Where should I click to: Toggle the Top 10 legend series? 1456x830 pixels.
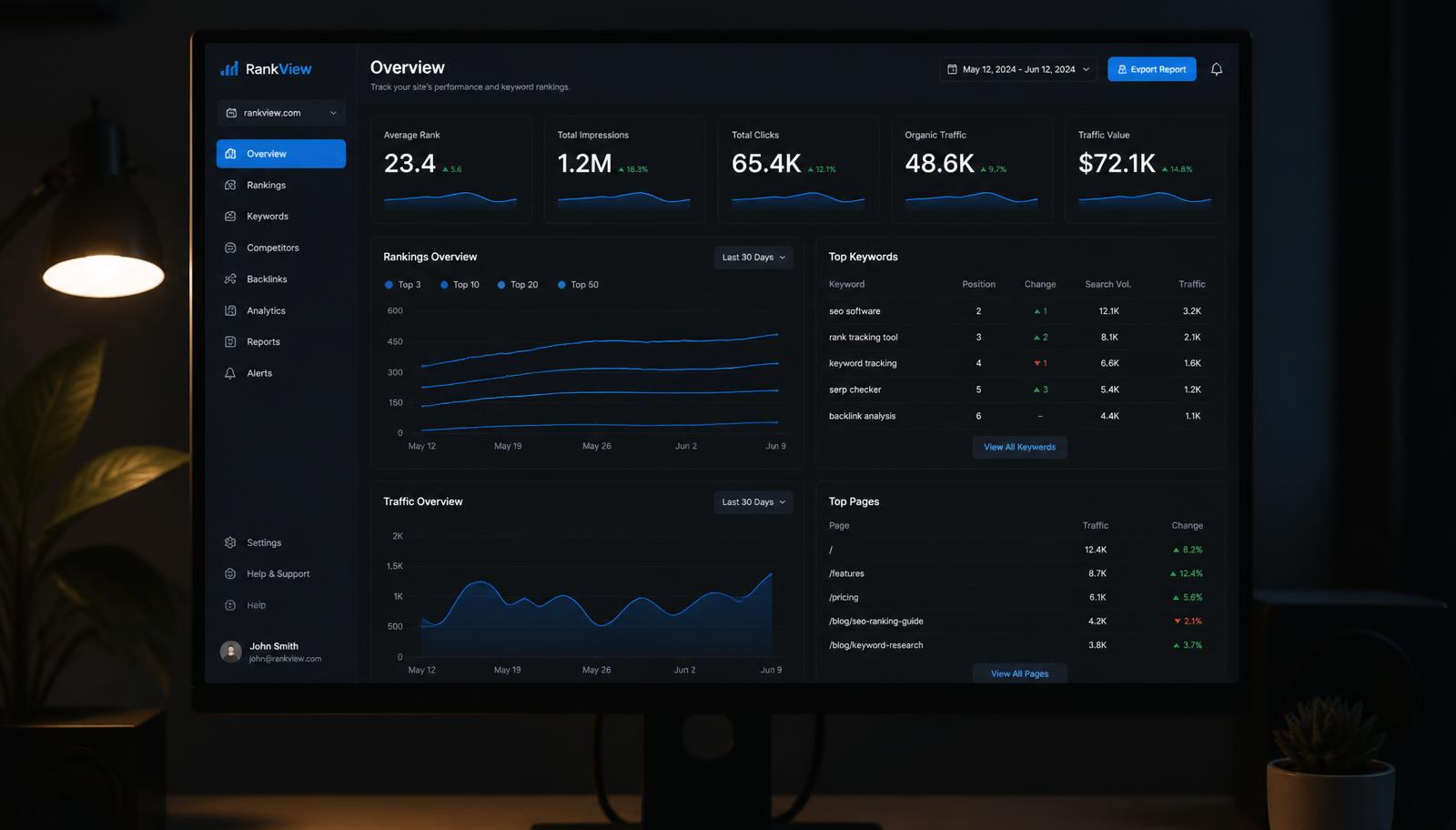coord(460,285)
